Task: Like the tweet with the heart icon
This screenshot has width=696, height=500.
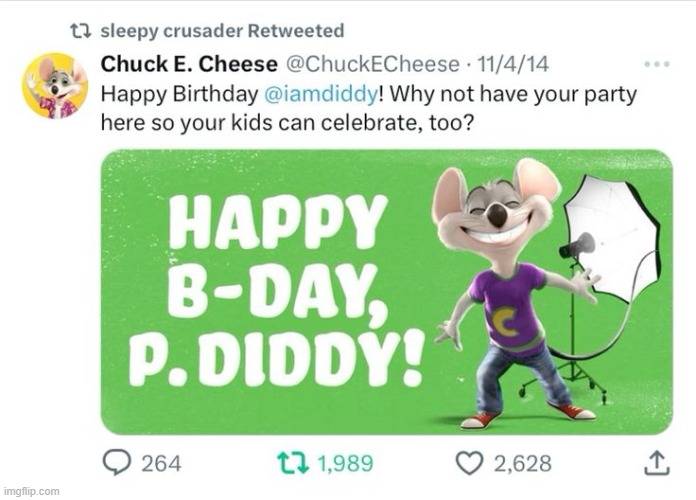Action: (469, 462)
